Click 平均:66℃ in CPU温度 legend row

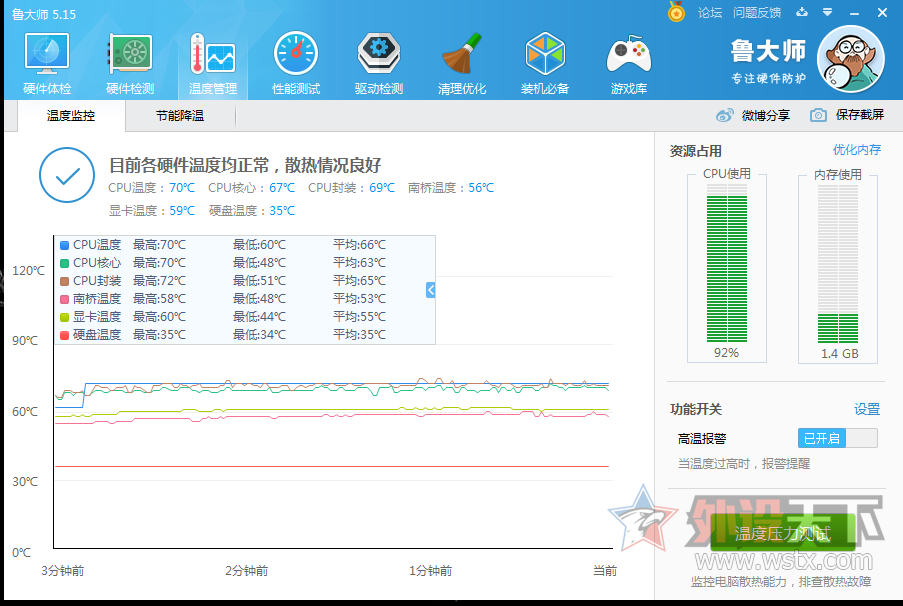(x=359, y=245)
